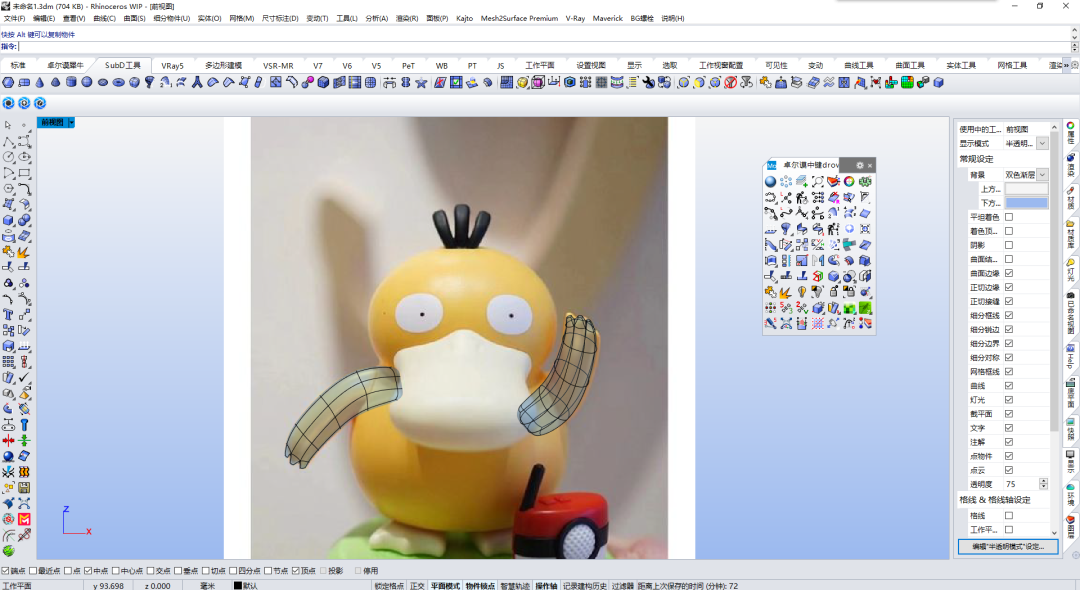
Task: Toggle 智慧轨迹 in status bar
Action: (x=515, y=586)
